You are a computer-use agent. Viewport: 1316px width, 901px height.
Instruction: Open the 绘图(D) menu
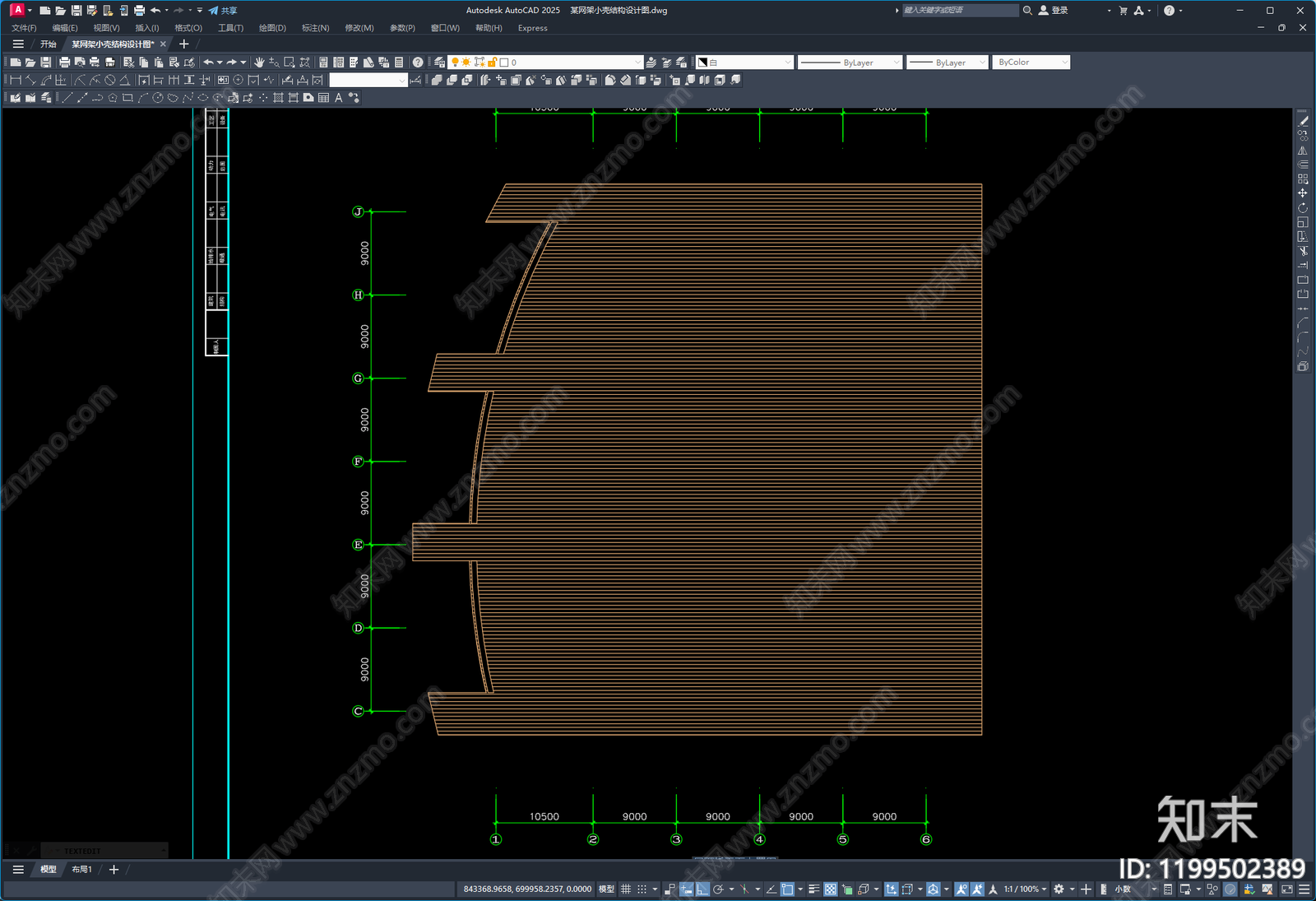[272, 28]
